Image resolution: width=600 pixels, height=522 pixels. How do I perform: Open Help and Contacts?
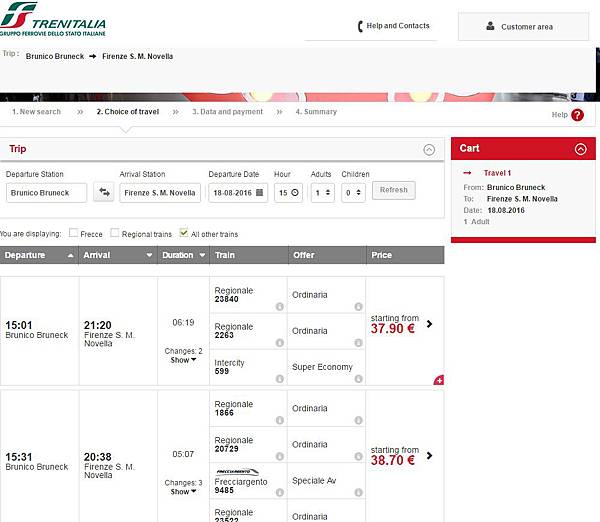point(394,26)
